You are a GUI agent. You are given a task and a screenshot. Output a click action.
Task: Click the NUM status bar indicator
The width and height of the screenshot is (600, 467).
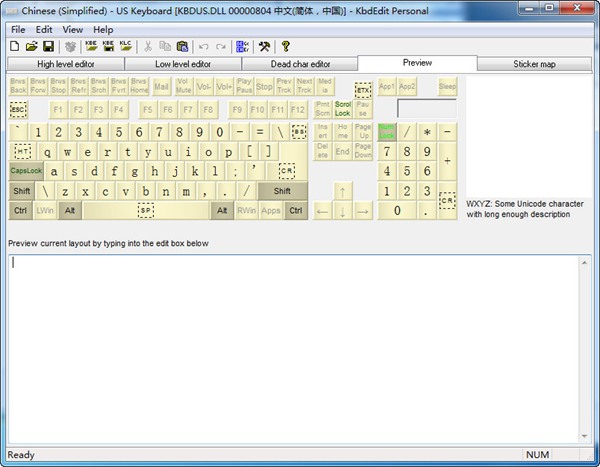(537, 455)
